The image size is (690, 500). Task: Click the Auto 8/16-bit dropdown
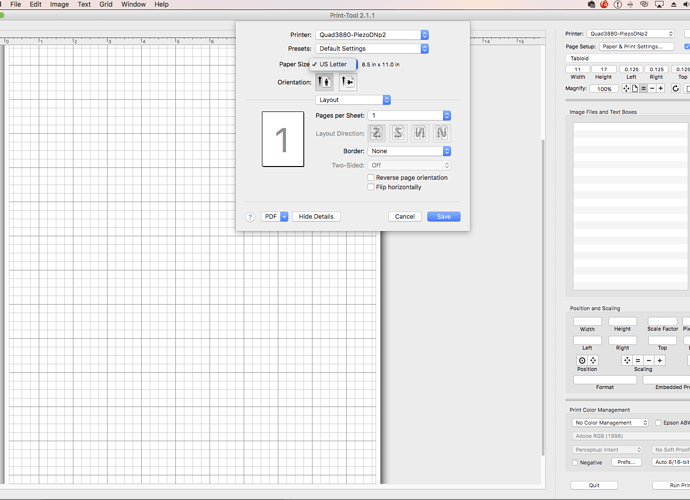click(671, 462)
